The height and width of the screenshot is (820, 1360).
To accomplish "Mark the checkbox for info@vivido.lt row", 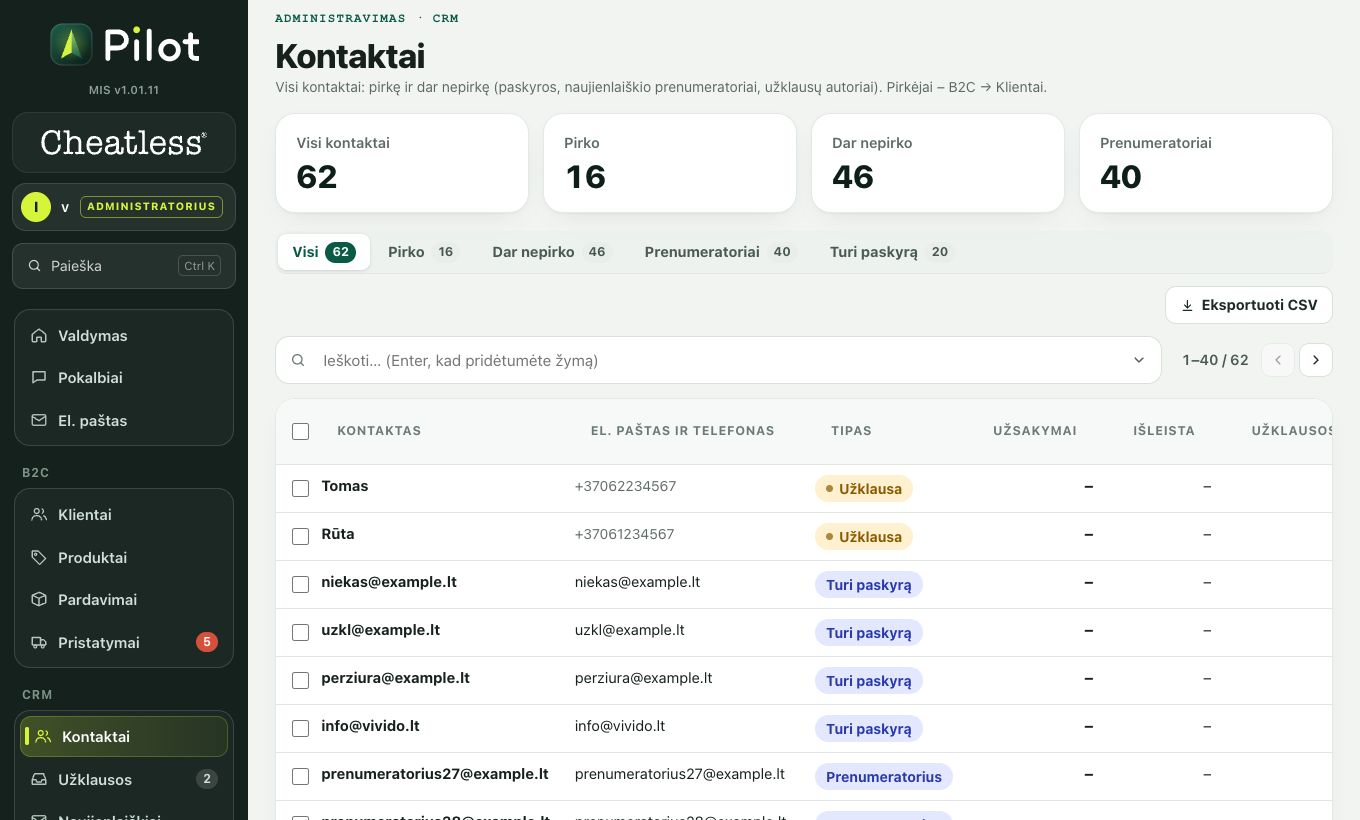I will [300, 729].
